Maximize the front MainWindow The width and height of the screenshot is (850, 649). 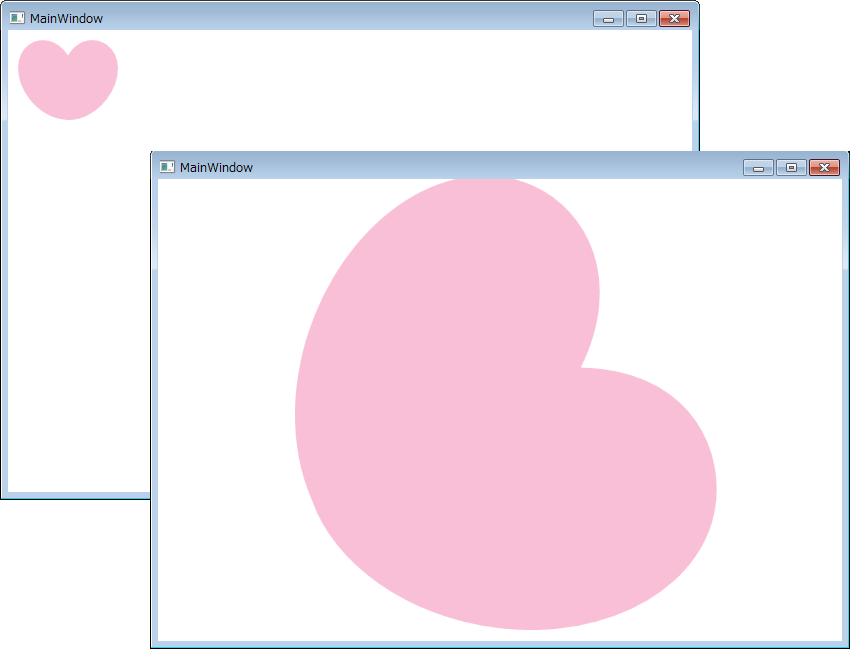(791, 168)
